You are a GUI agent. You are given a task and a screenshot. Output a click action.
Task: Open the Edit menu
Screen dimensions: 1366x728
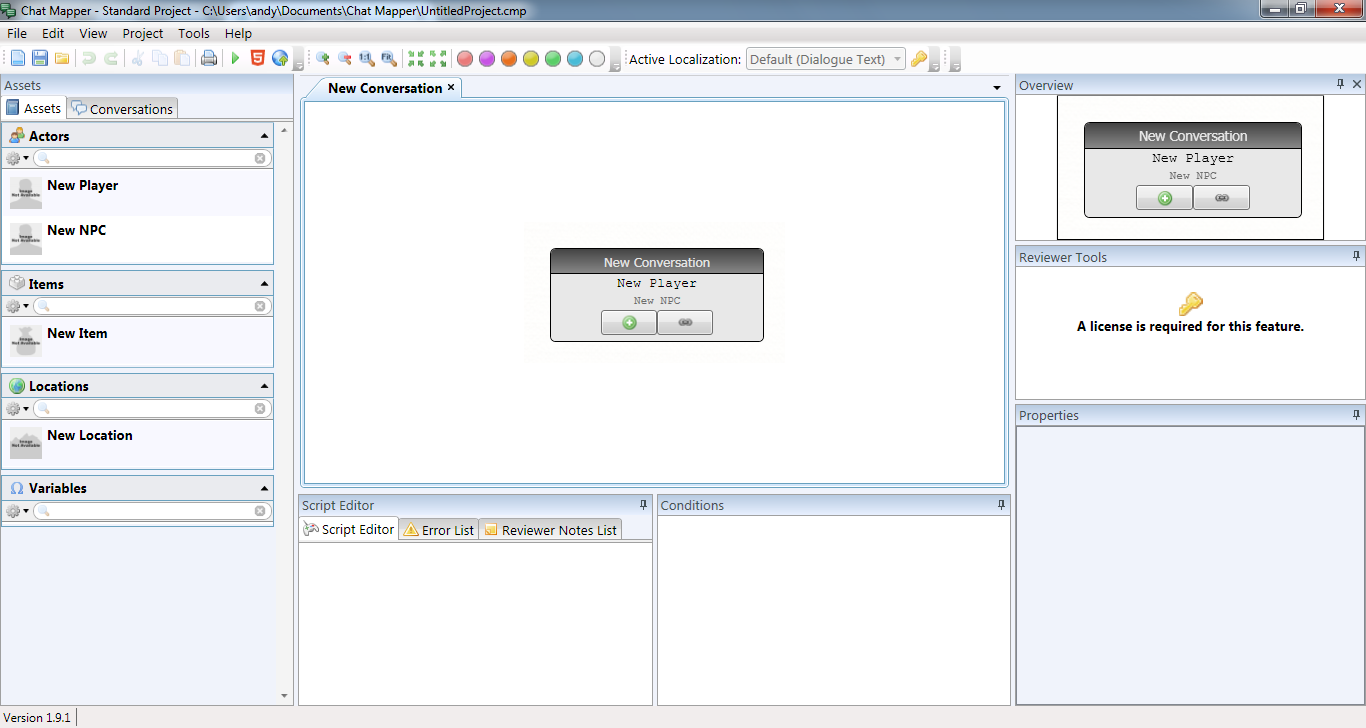point(53,33)
